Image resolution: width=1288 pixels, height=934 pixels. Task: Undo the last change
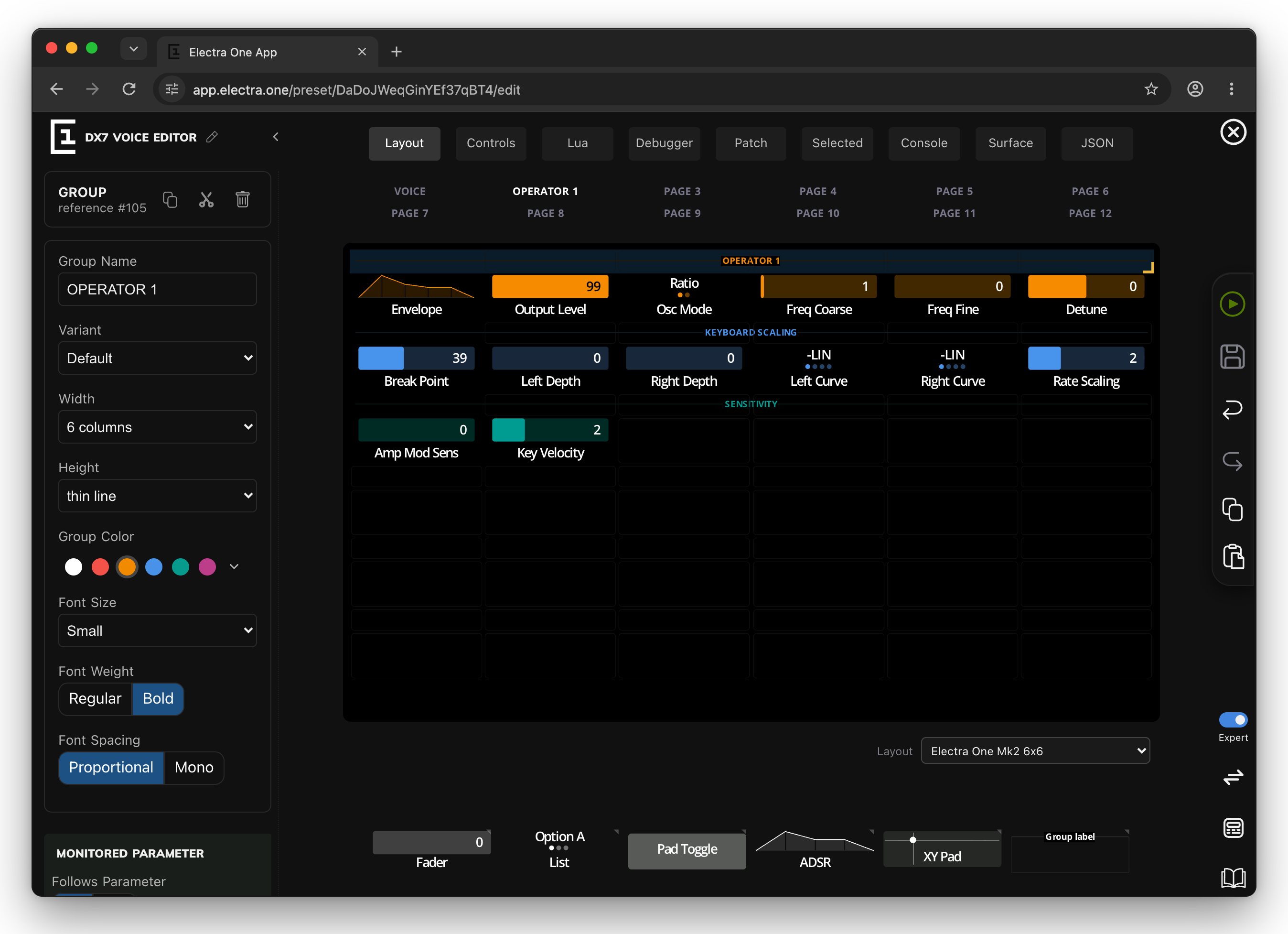point(1233,409)
